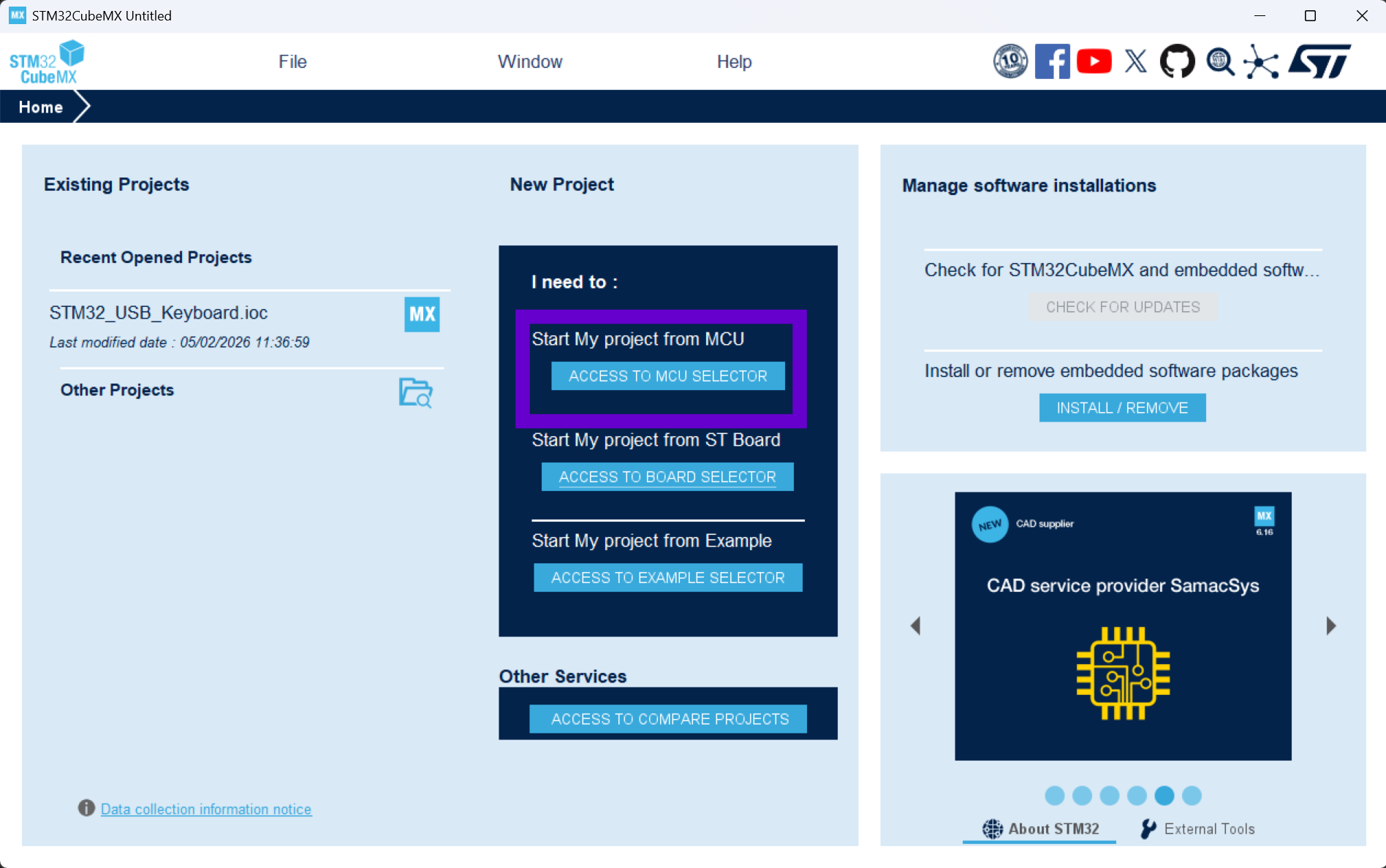Viewport: 1386px width, 868px height.
Task: Click the MX icon beside STM32_USB_Keyboard.ioc
Action: (422, 314)
